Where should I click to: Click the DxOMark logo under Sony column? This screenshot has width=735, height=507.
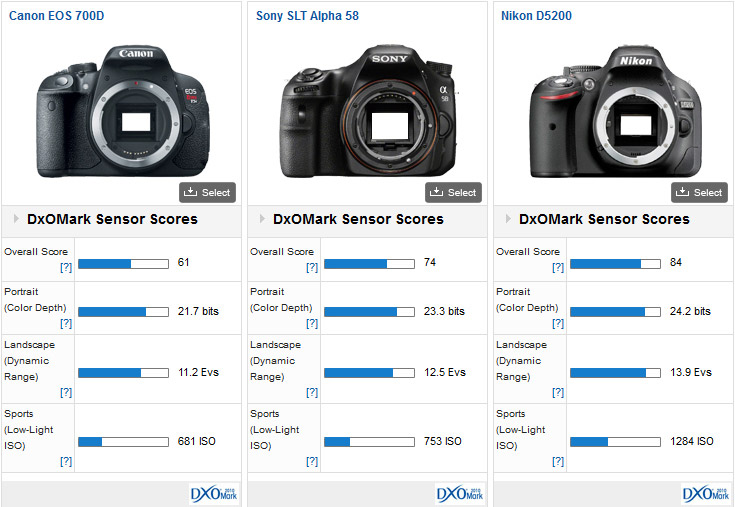coord(460,494)
